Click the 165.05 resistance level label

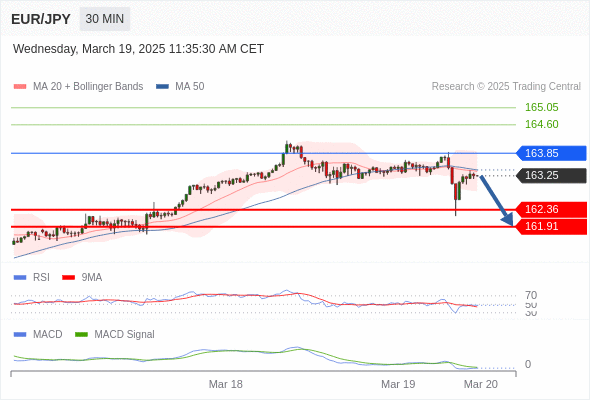(x=541, y=107)
